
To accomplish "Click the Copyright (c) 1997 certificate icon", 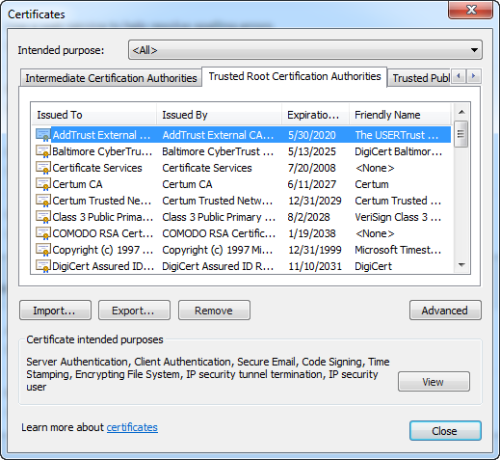I will [43, 250].
